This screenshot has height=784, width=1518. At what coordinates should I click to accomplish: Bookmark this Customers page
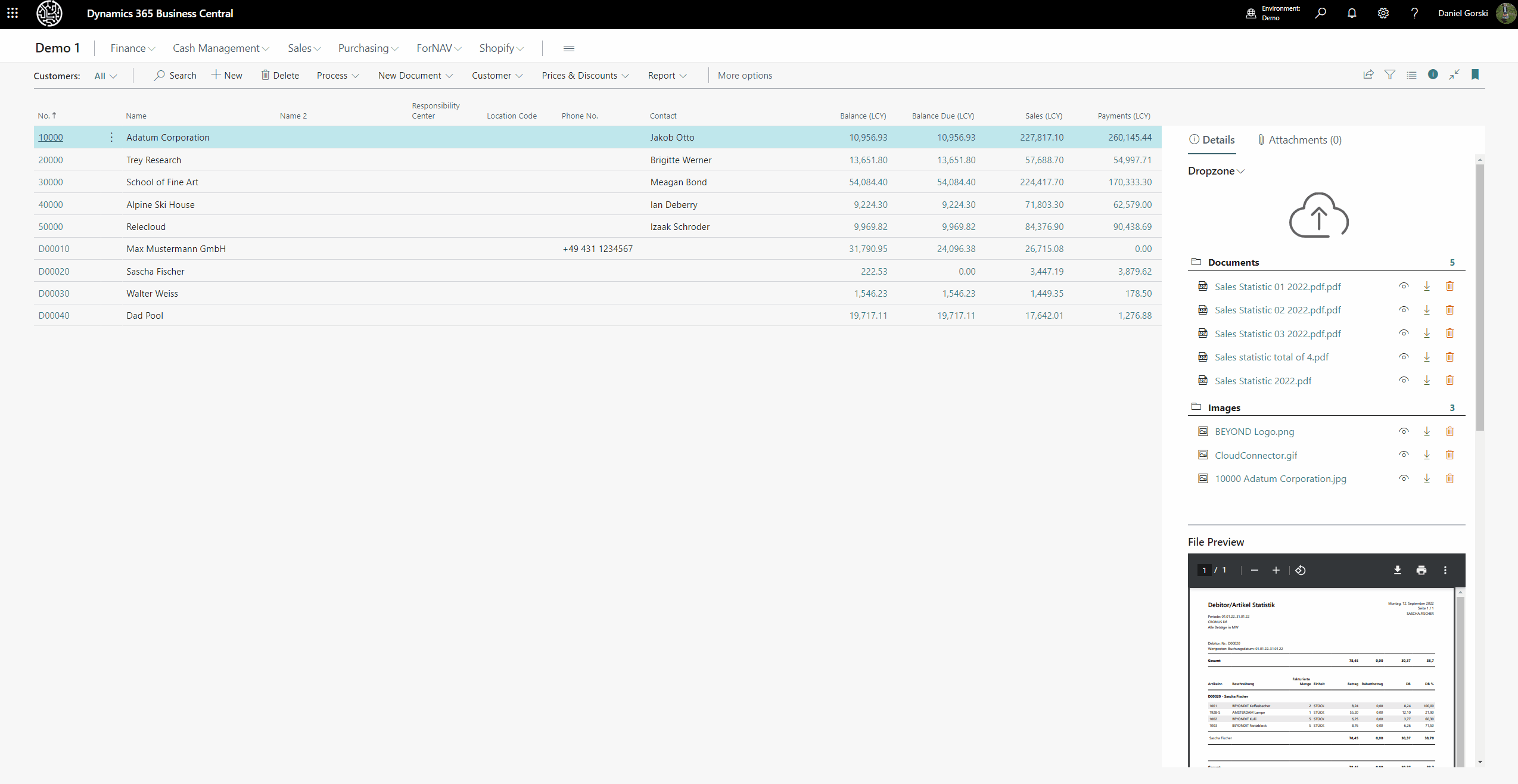pyautogui.click(x=1475, y=75)
